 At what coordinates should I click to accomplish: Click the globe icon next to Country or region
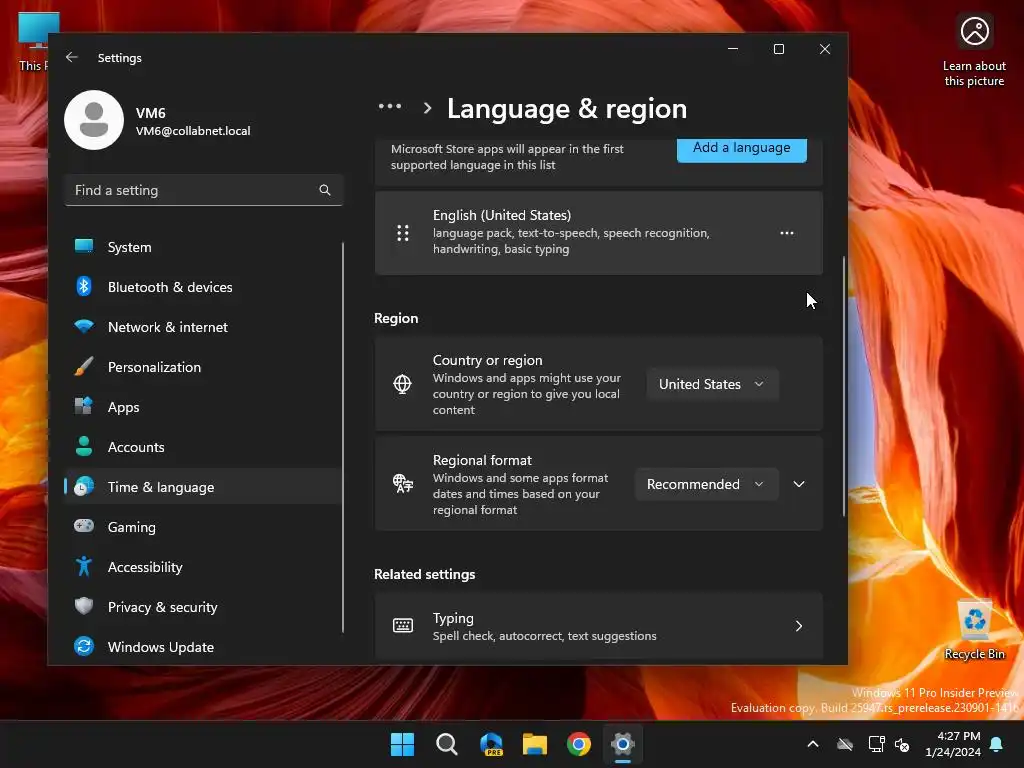point(402,384)
